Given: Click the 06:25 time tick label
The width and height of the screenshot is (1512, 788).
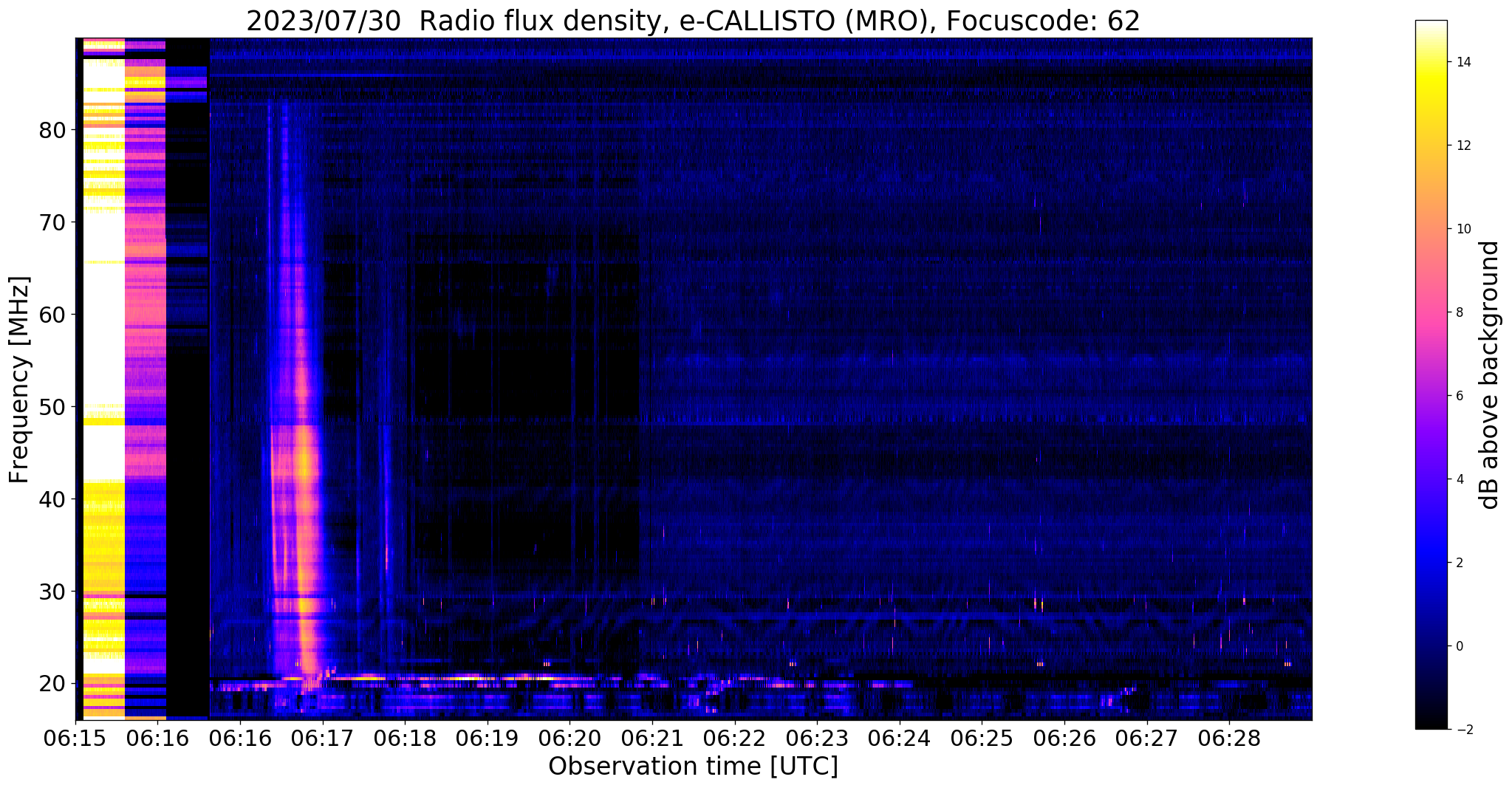Looking at the screenshot, I should point(982,737).
